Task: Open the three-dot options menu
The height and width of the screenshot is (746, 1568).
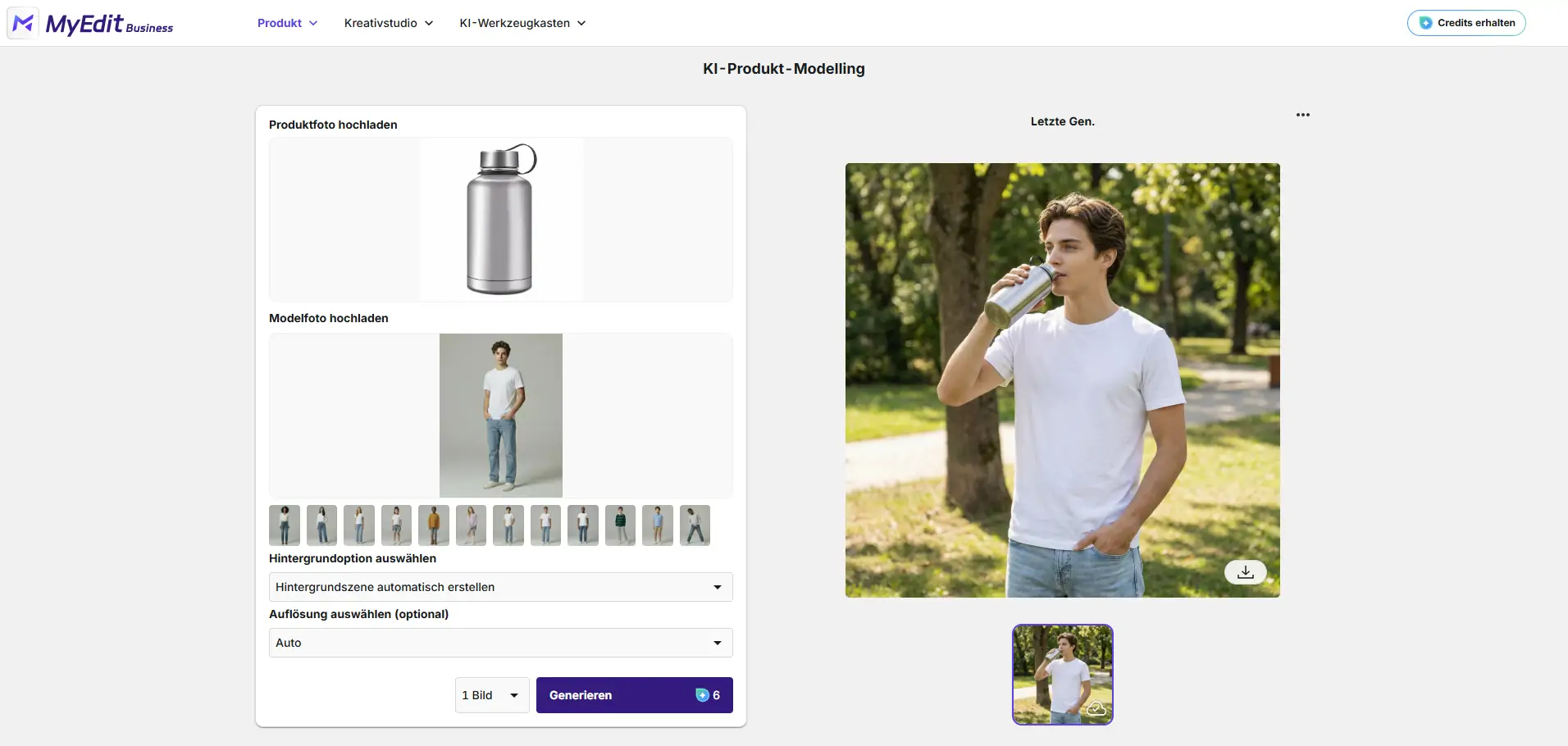Action: (1302, 115)
